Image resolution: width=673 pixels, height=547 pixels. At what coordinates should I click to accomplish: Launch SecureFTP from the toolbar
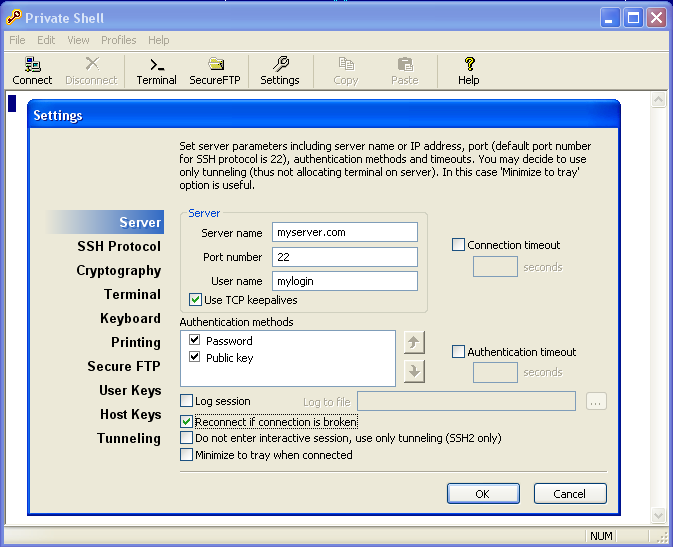tap(215, 71)
